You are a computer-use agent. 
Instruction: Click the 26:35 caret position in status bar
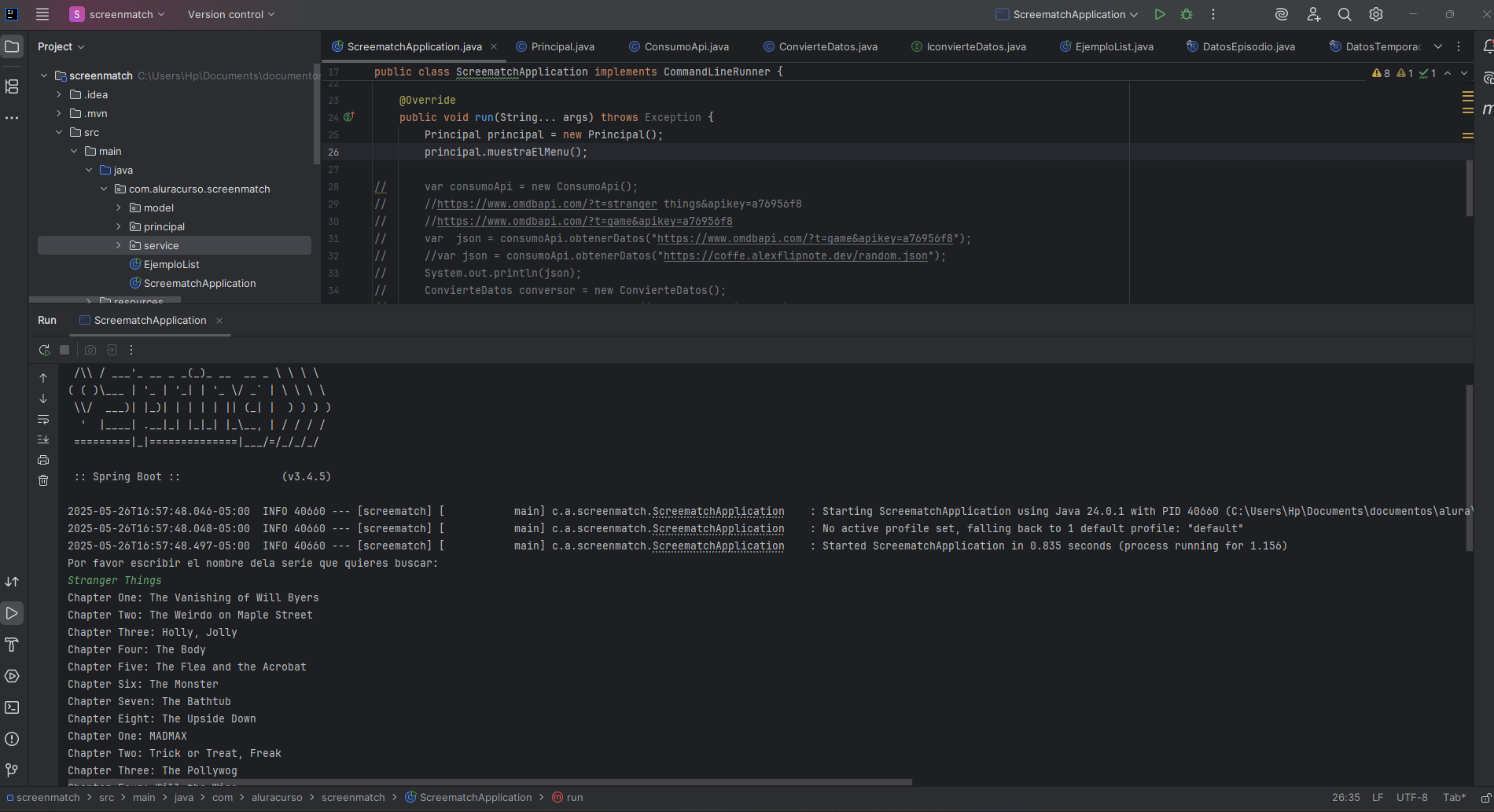pyautogui.click(x=1346, y=797)
